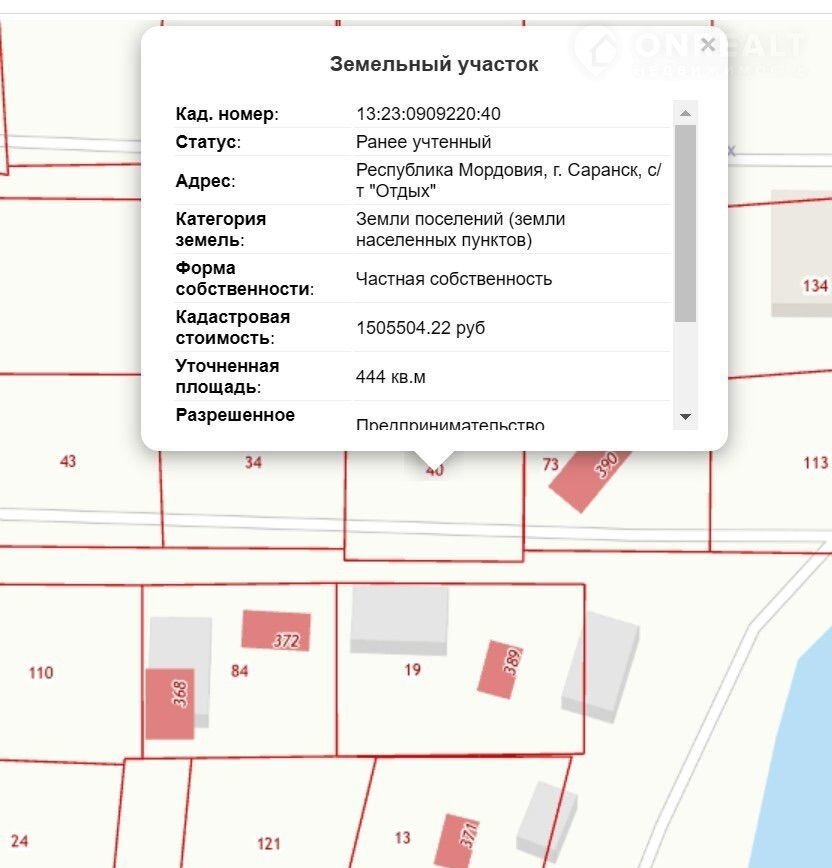Click parcel number 19 label
The height and width of the screenshot is (868, 832).
412,670
